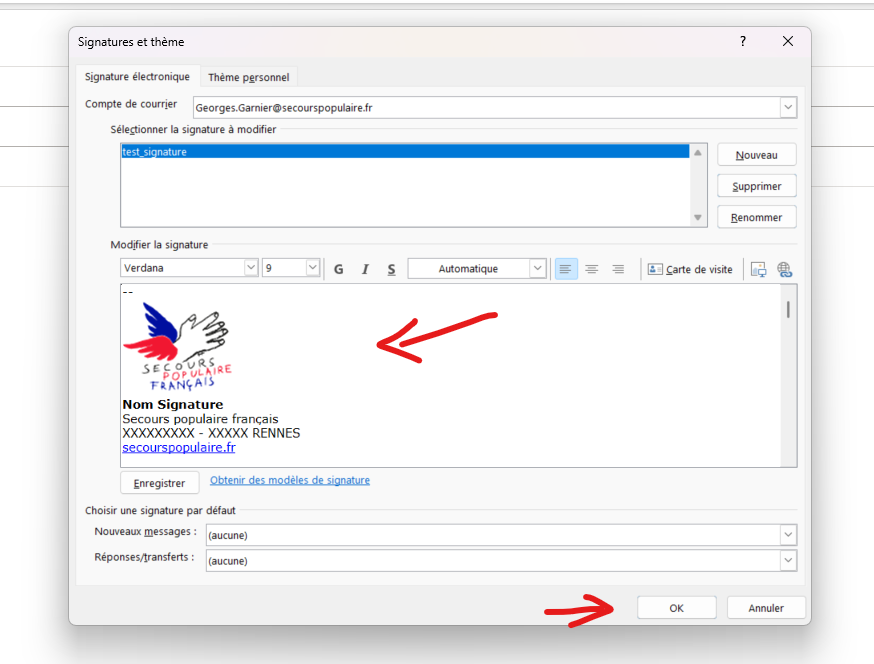Center the signature text
The image size is (874, 664).
(x=592, y=269)
